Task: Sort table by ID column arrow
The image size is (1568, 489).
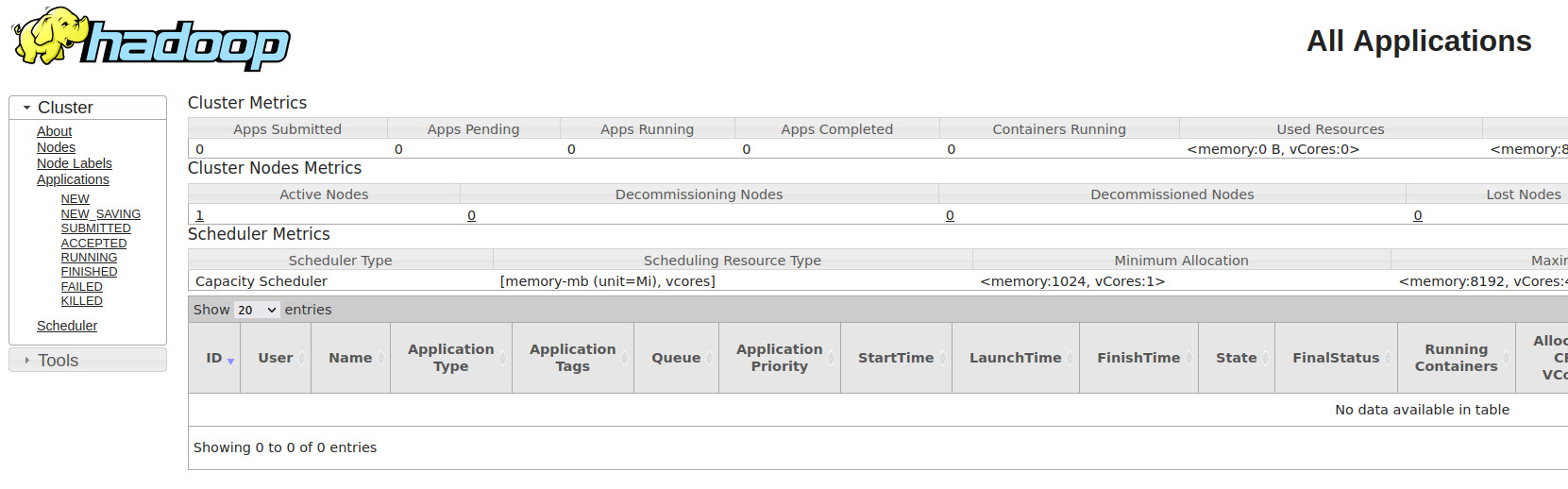Action: click(230, 361)
